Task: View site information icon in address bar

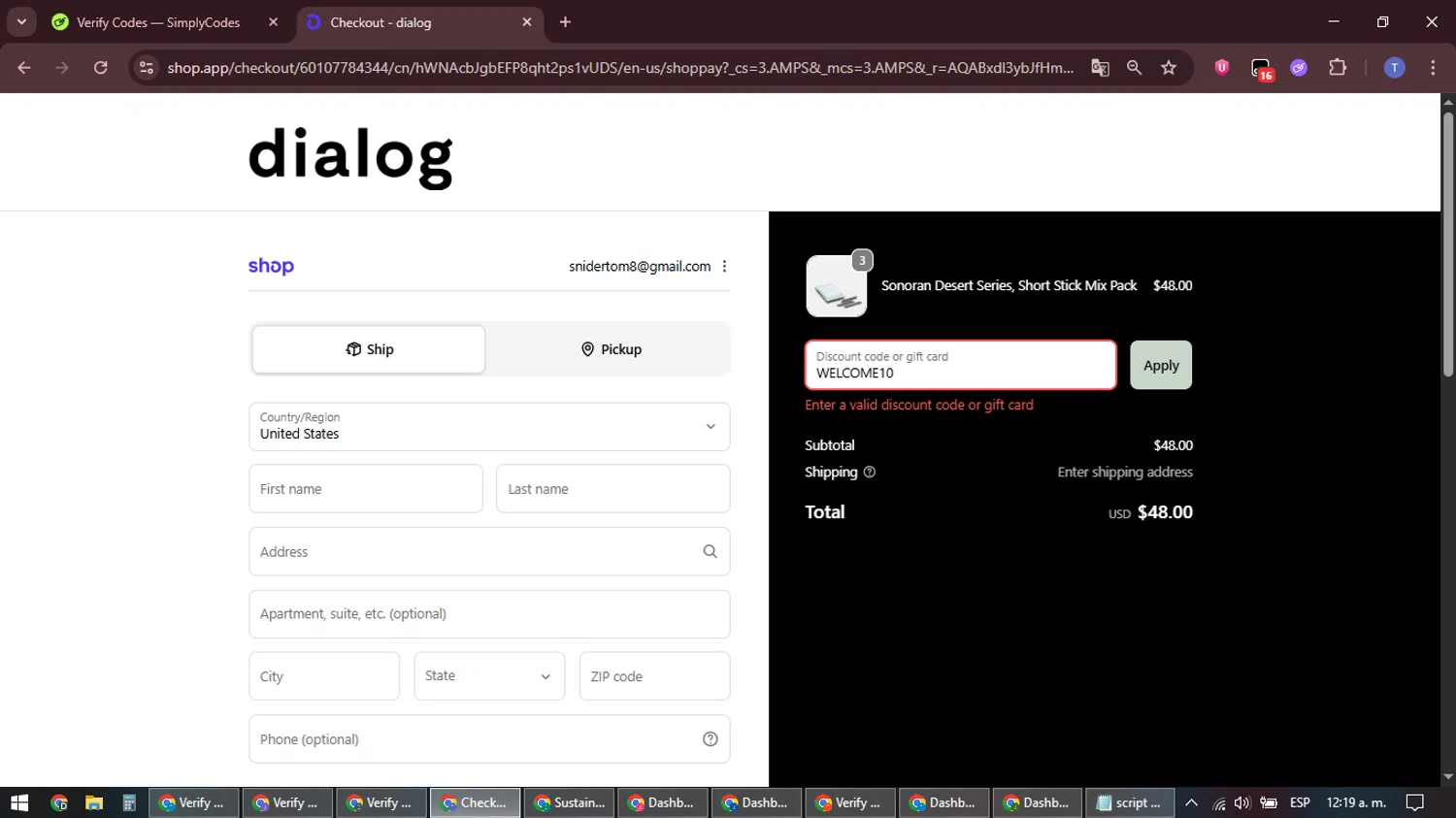Action: click(147, 68)
